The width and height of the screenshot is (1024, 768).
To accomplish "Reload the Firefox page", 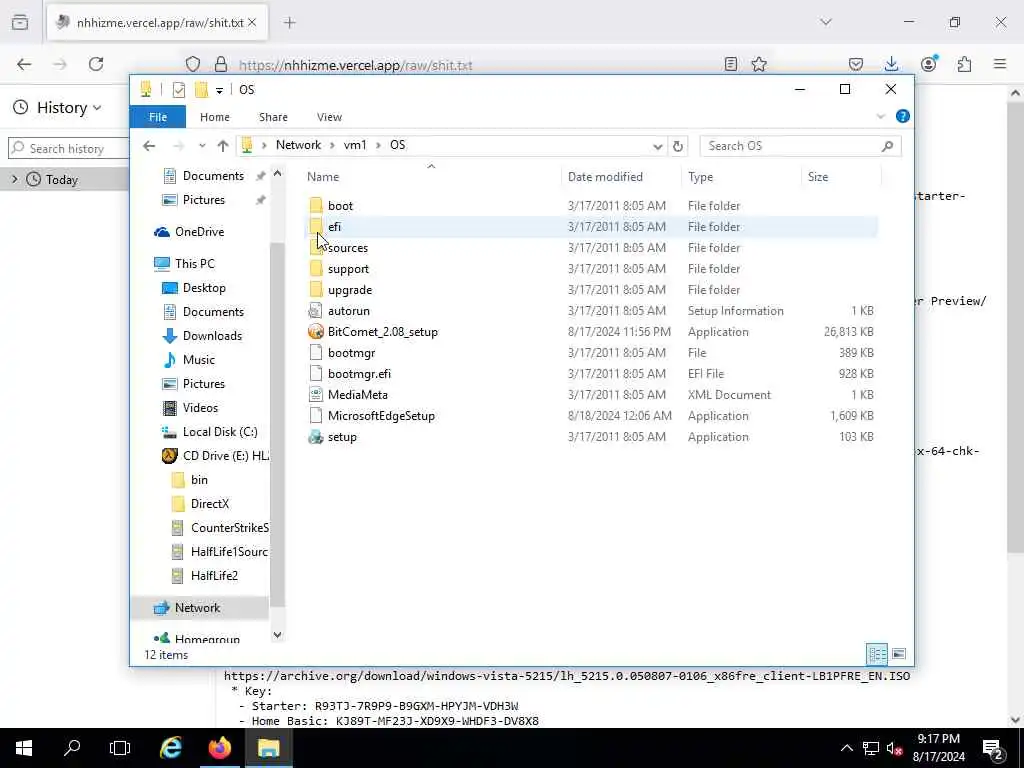I will (x=96, y=64).
